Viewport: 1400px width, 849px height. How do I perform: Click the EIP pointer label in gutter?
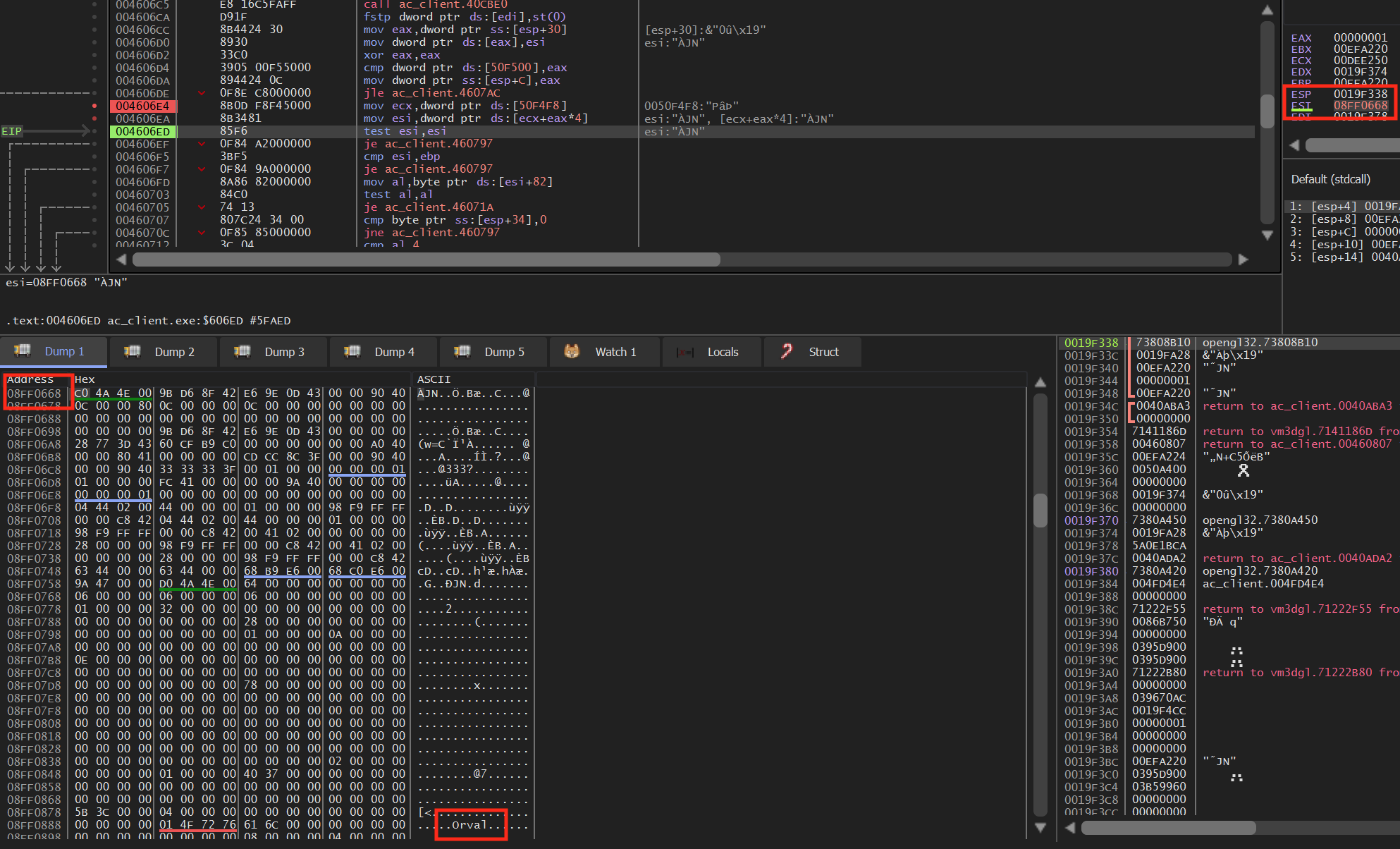(11, 131)
